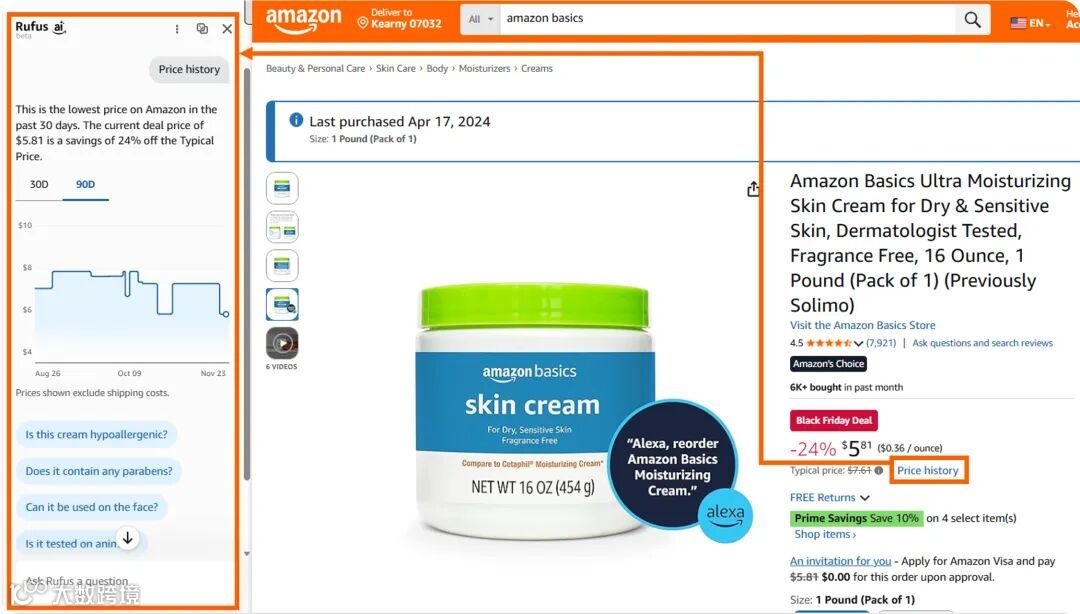The width and height of the screenshot is (1080, 614).
Task: Expand the FREE Returns chevron
Action: click(x=865, y=498)
